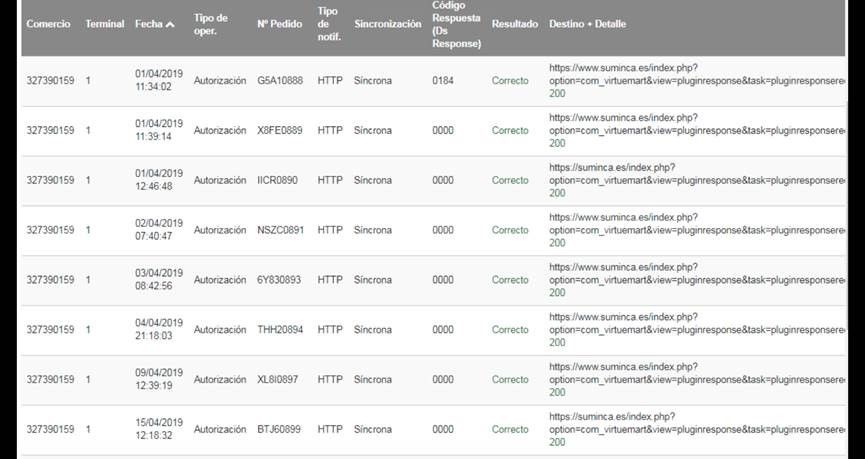The width and height of the screenshot is (865, 459).
Task: Select order number X8FE0889
Action: (x=280, y=131)
